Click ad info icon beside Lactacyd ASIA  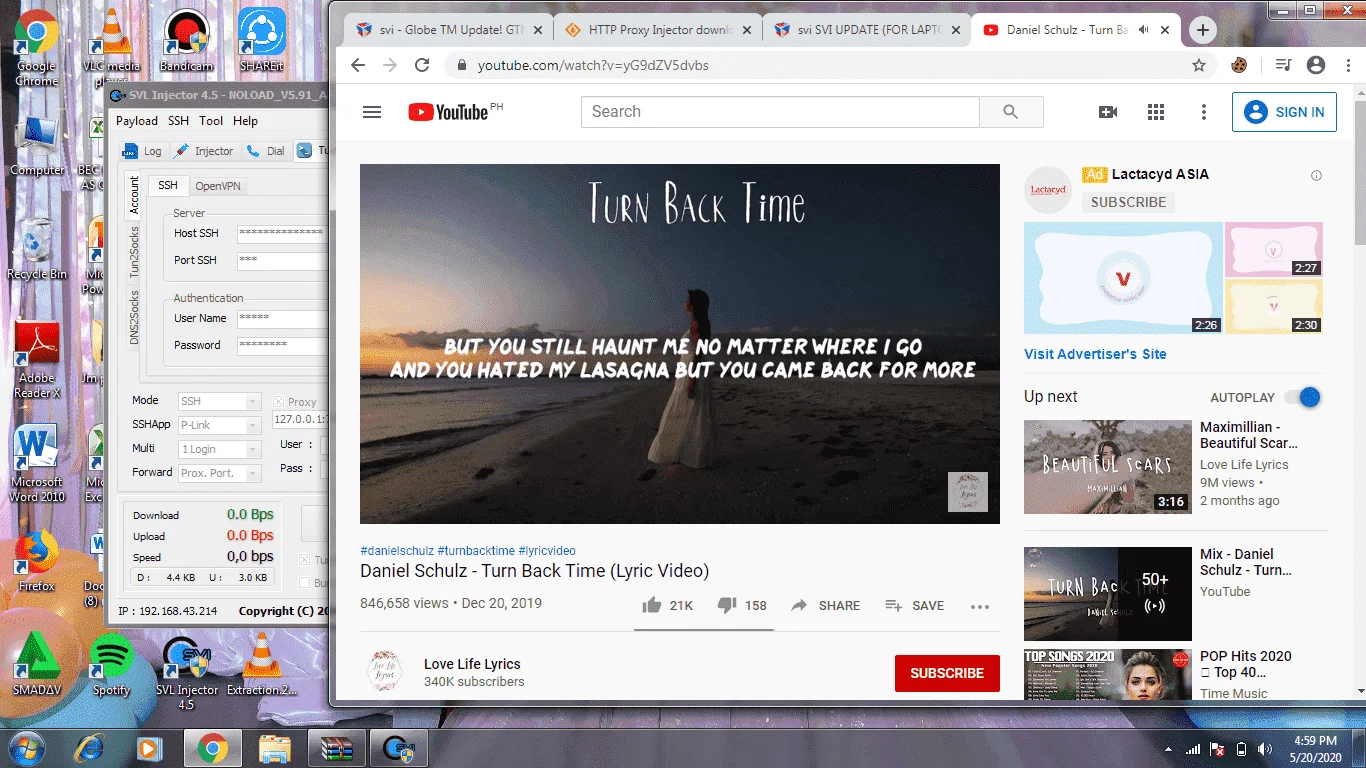coord(1316,176)
